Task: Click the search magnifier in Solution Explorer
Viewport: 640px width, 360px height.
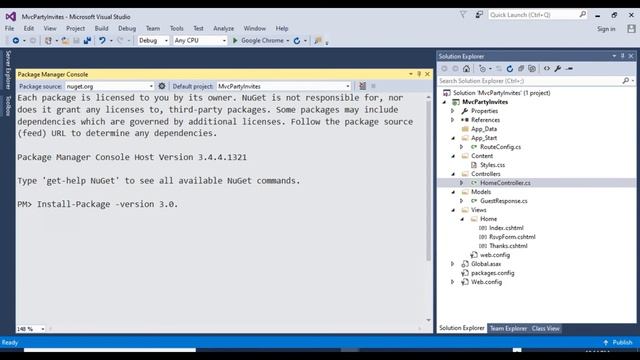Action: point(625,81)
